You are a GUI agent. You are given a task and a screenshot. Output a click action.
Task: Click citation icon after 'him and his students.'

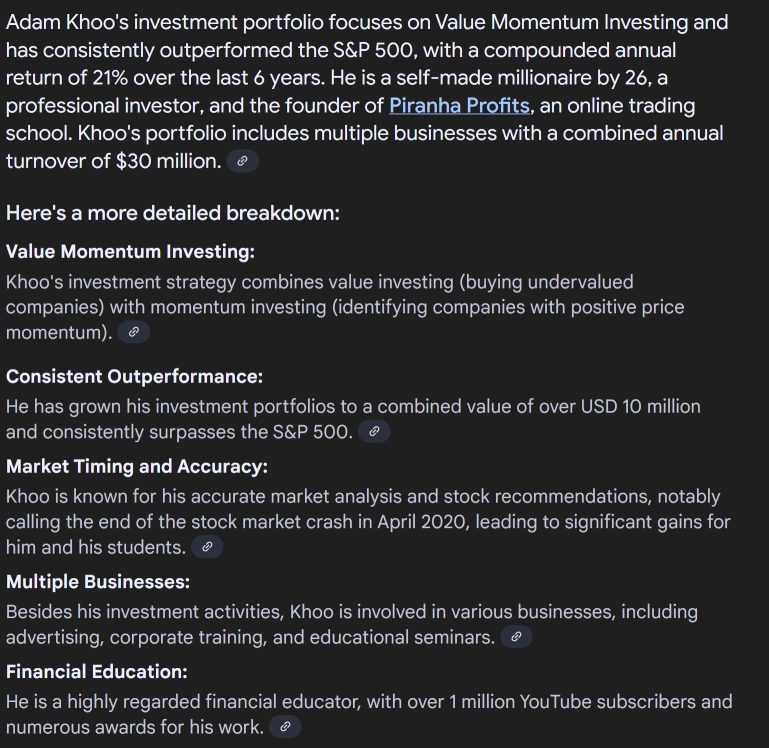(x=207, y=547)
